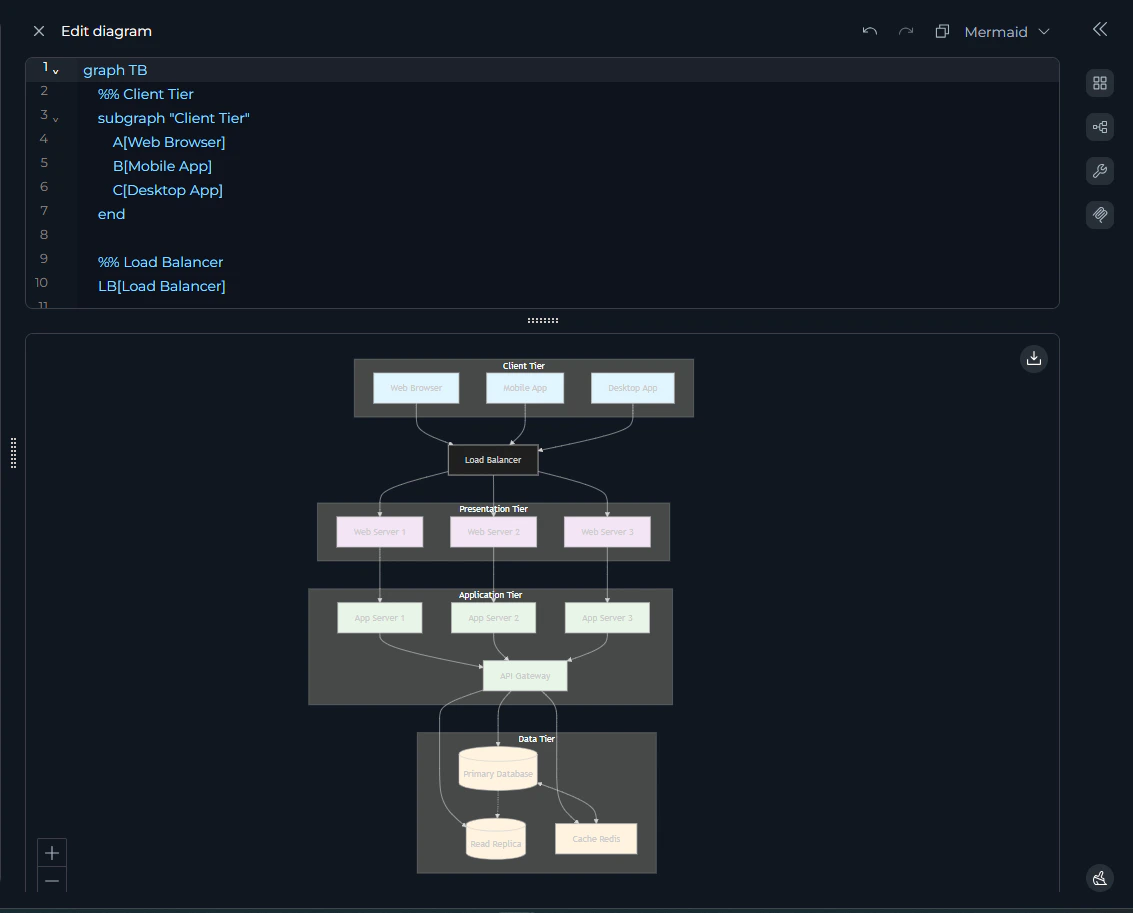Viewport: 1133px width, 913px height.
Task: Select the API Gateway node
Action: tap(525, 676)
